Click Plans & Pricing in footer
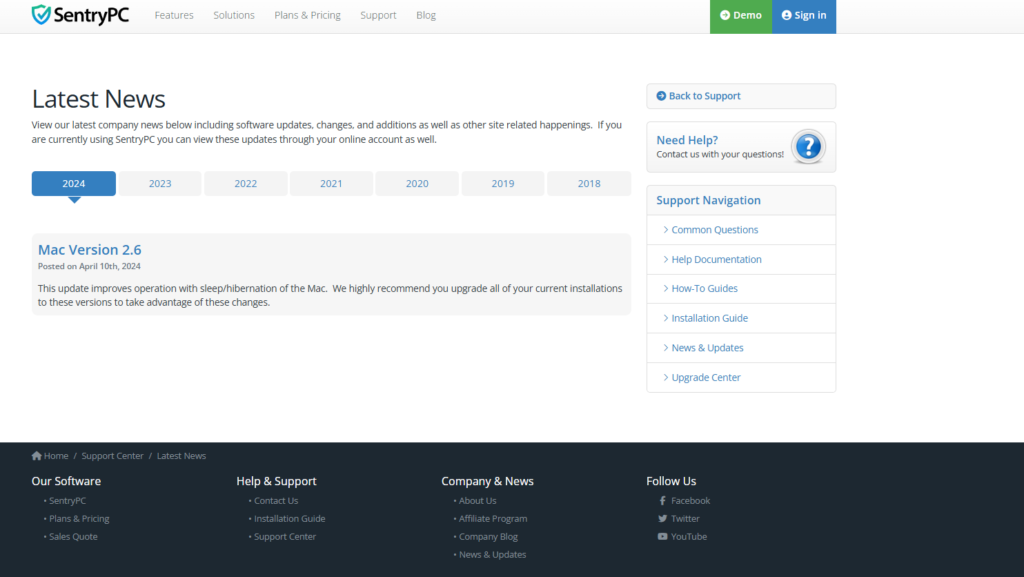Screen dimensions: 1024x577 [79, 518]
